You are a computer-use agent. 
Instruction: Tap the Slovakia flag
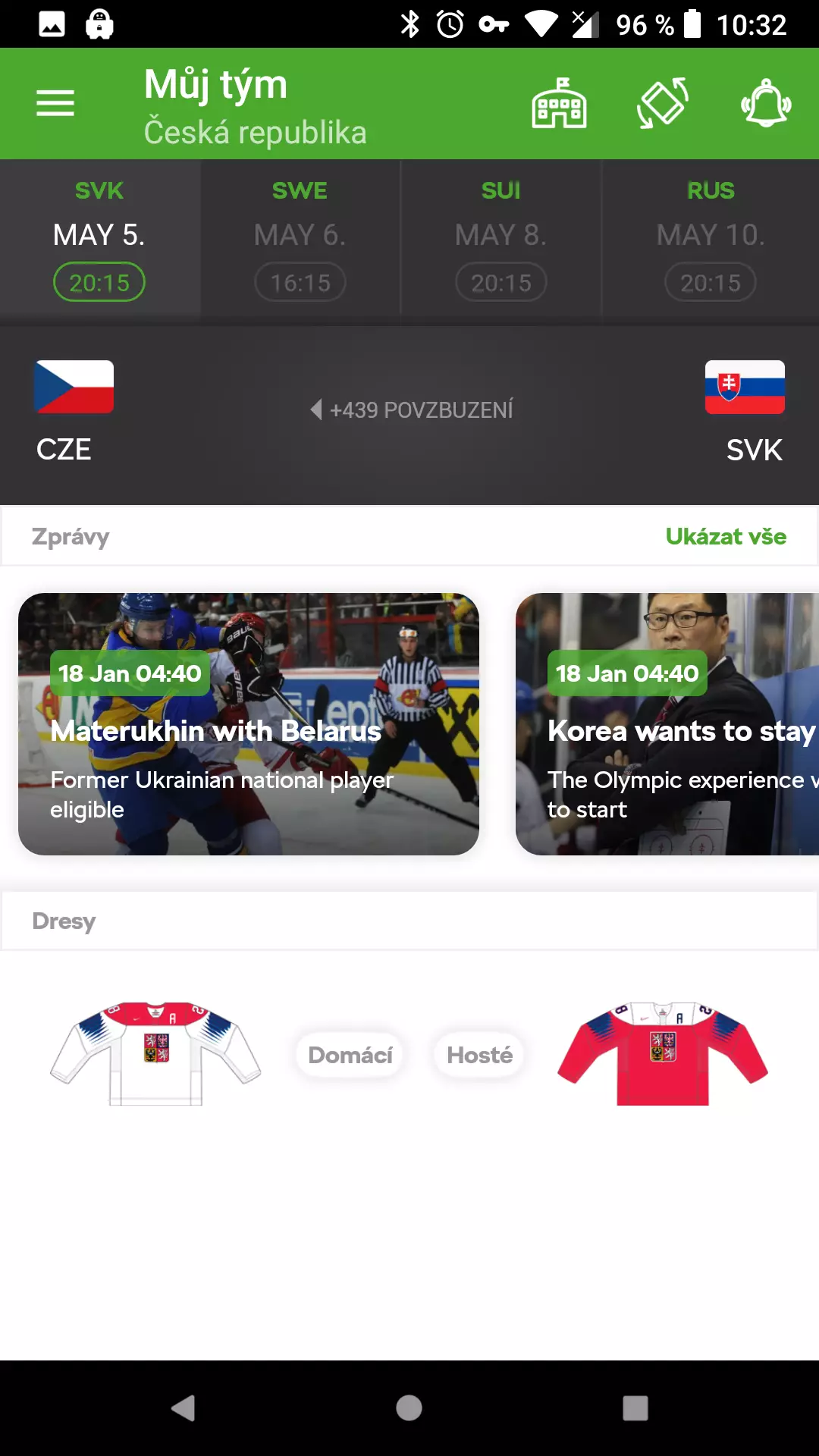(745, 387)
